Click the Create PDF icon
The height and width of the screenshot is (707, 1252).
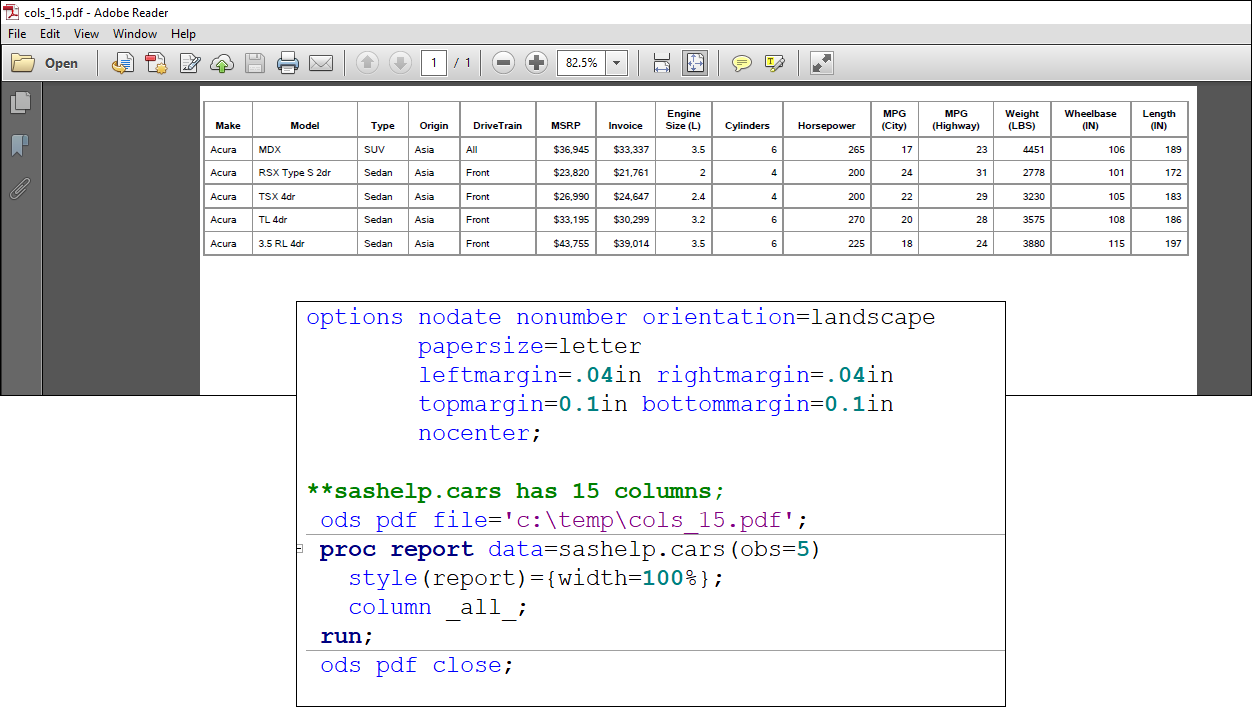(x=156, y=63)
